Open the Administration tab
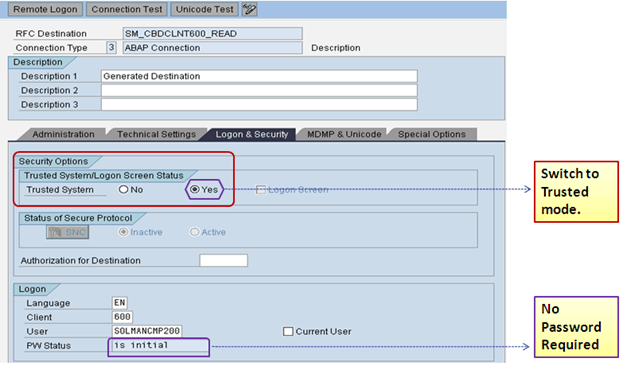 tap(63, 134)
